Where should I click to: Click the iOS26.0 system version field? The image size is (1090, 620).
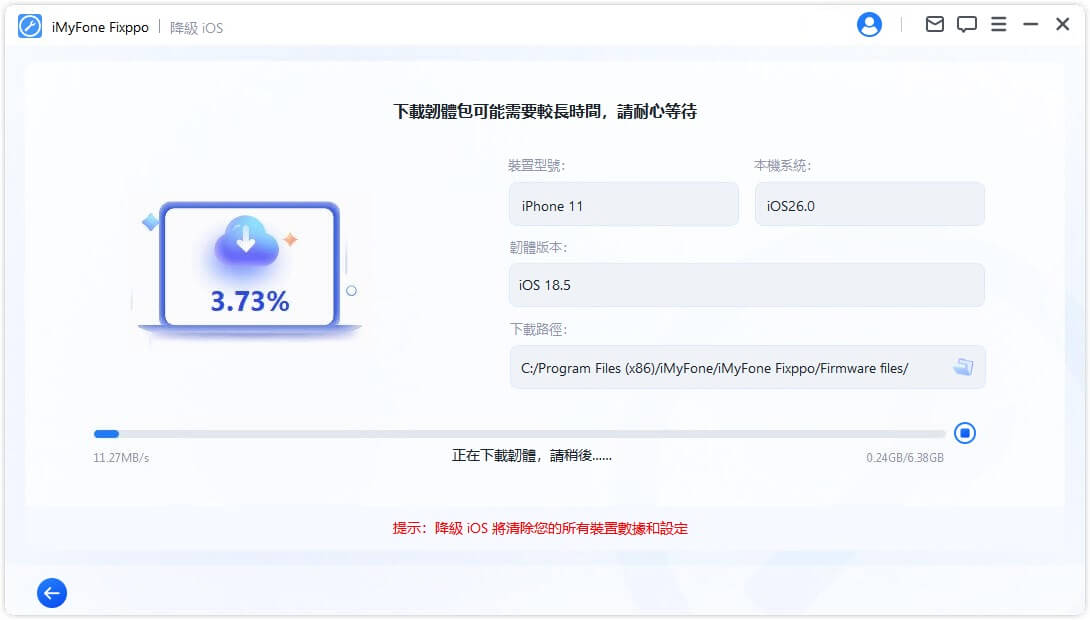point(869,204)
